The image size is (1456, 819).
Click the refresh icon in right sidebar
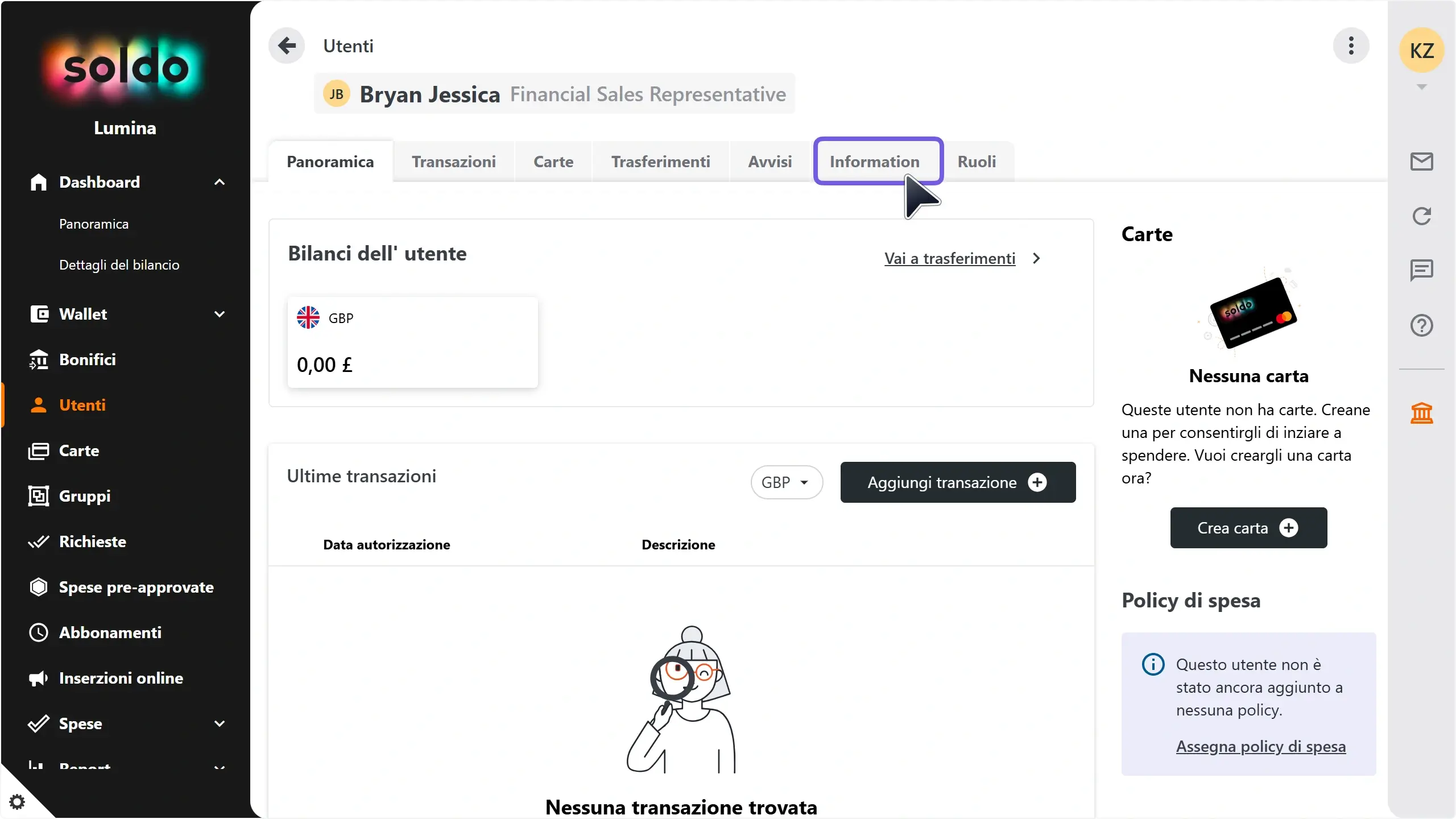coord(1421,216)
